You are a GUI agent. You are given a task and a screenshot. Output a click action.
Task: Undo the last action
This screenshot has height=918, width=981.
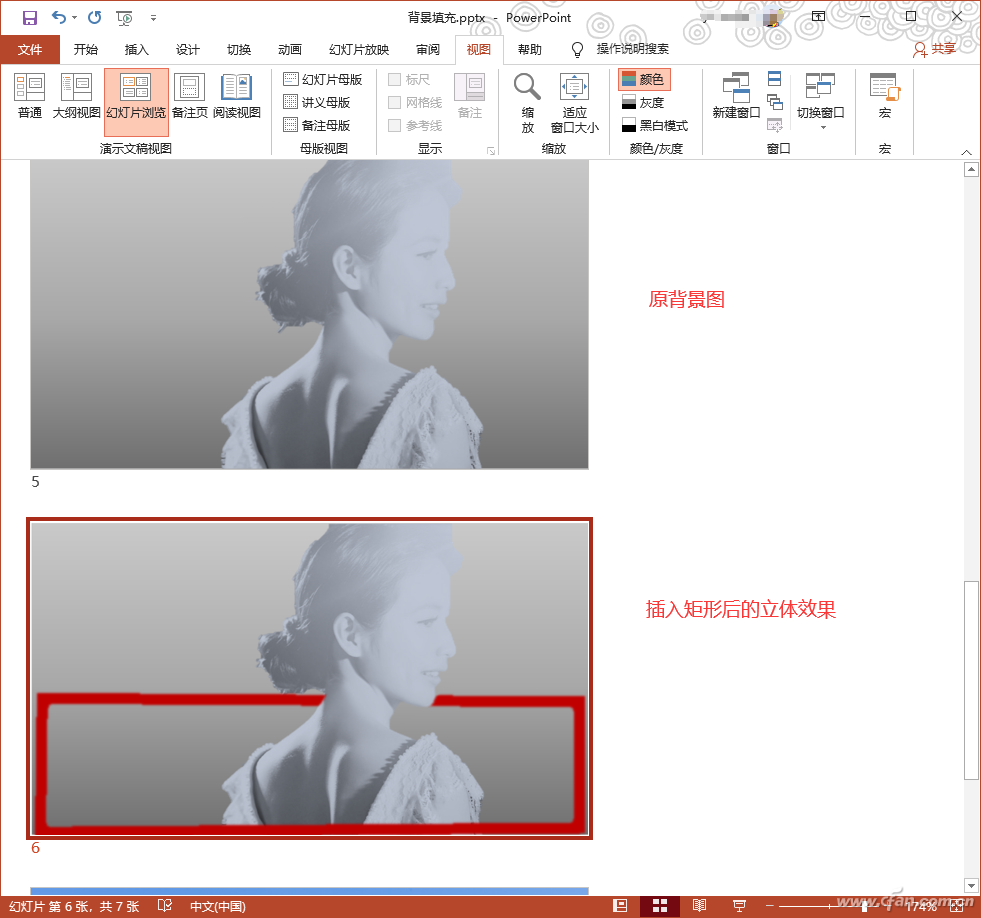58,18
